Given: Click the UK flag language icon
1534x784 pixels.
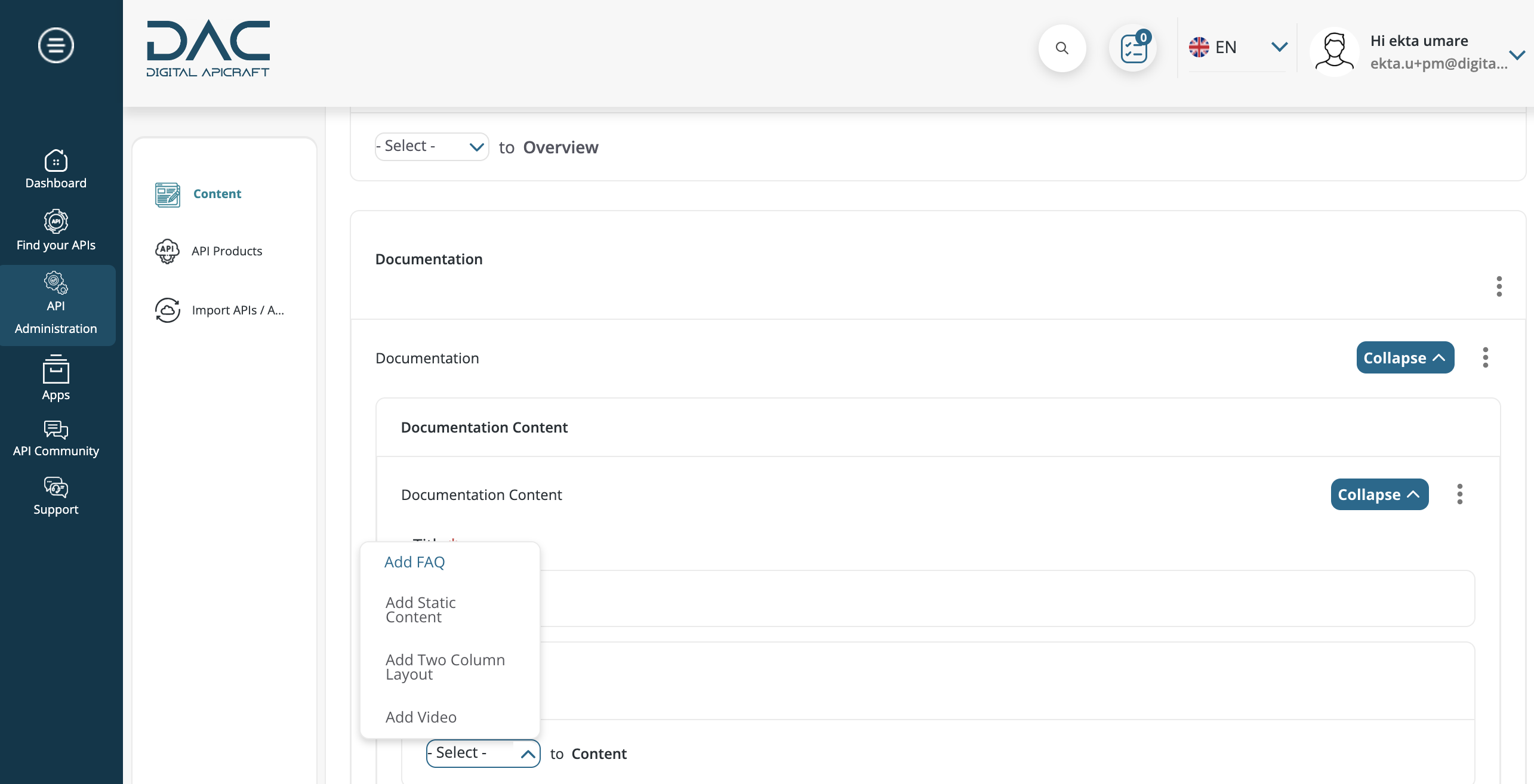Looking at the screenshot, I should pyautogui.click(x=1199, y=47).
